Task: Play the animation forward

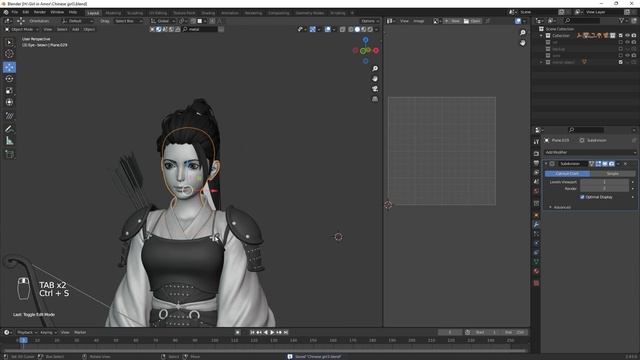Action: pos(272,332)
